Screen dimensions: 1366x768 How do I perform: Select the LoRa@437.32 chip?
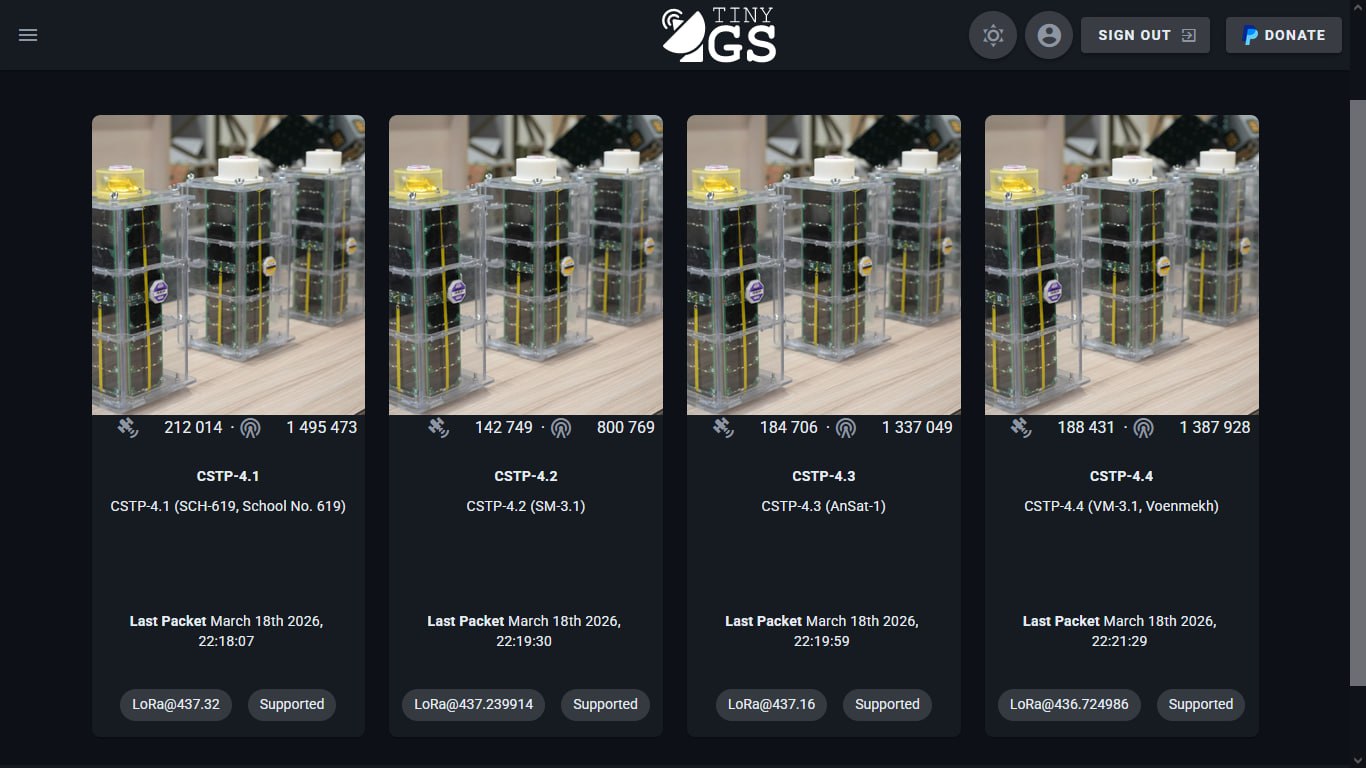[176, 704]
